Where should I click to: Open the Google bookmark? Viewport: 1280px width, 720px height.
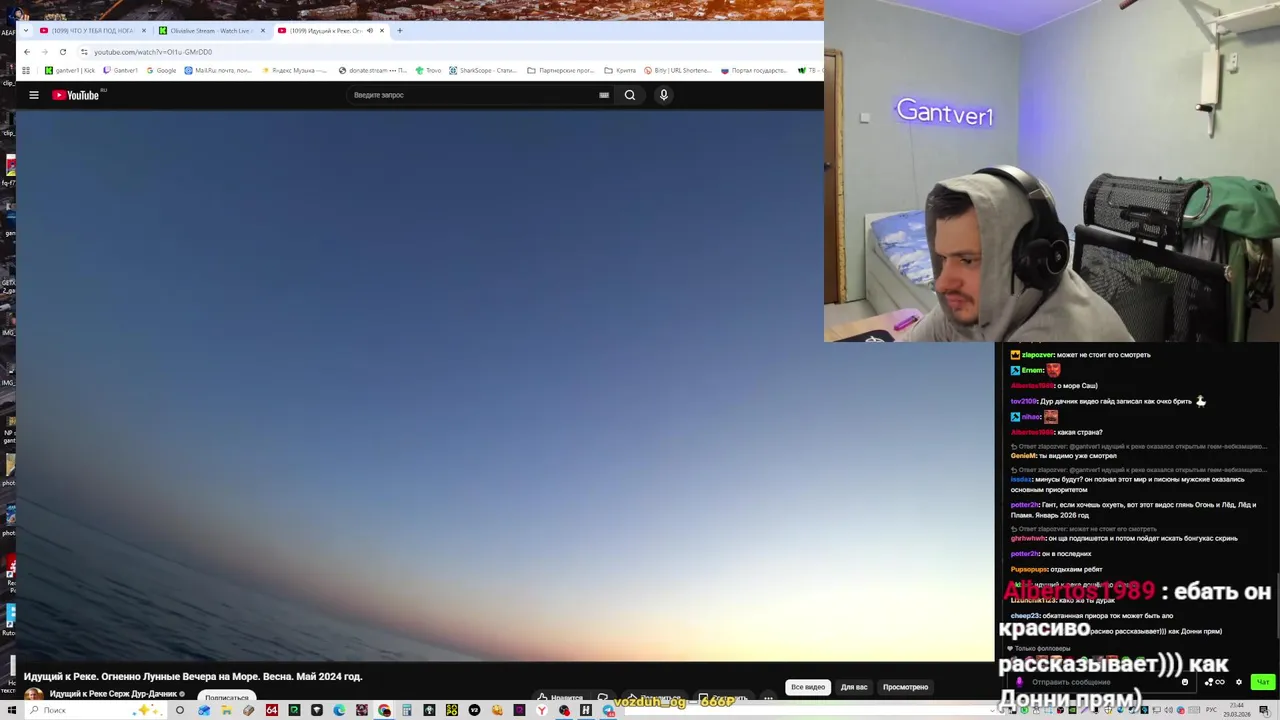tap(161, 71)
